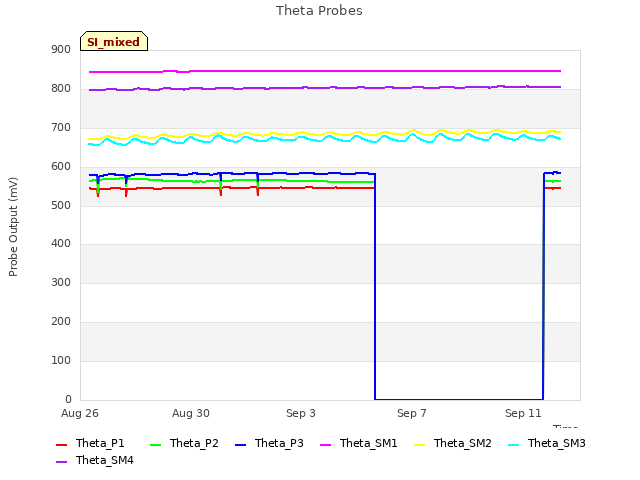Click the 100 y-axis tick label
The image size is (640, 480).
pos(61,360)
